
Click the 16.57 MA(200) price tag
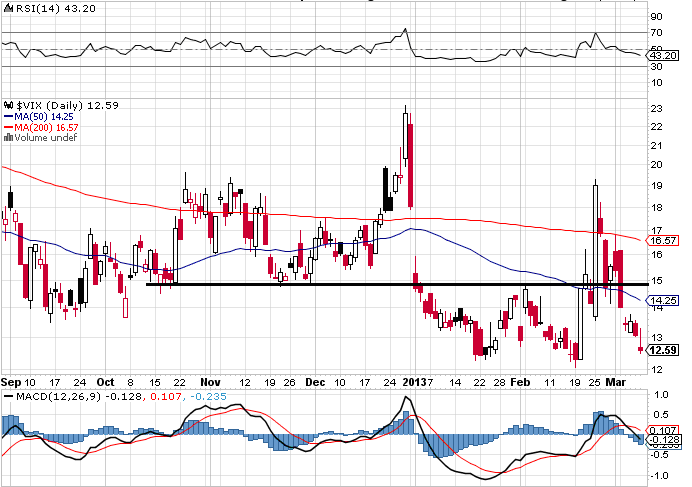pos(663,241)
